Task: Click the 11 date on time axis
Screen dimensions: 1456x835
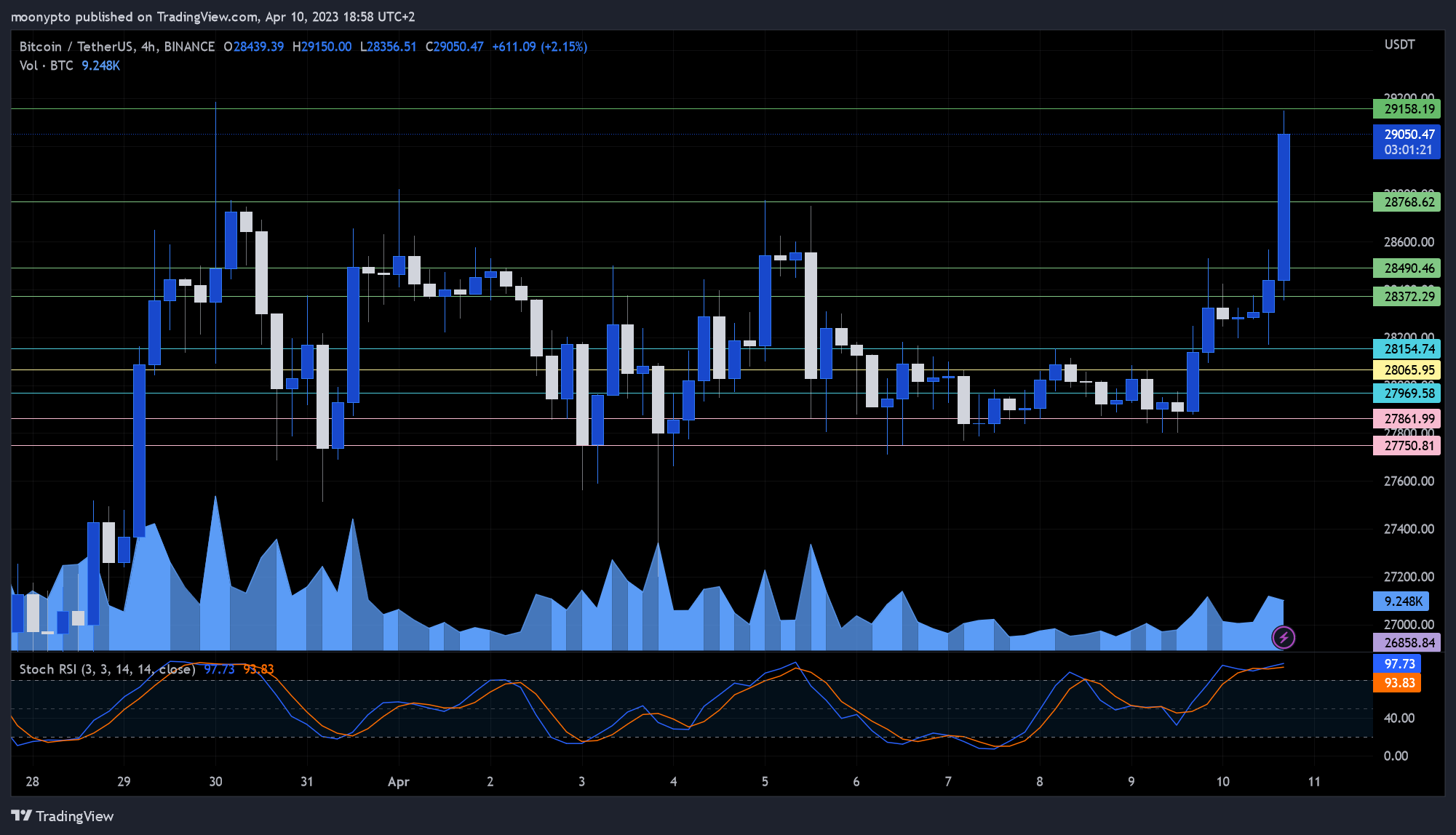Action: click(x=1314, y=782)
